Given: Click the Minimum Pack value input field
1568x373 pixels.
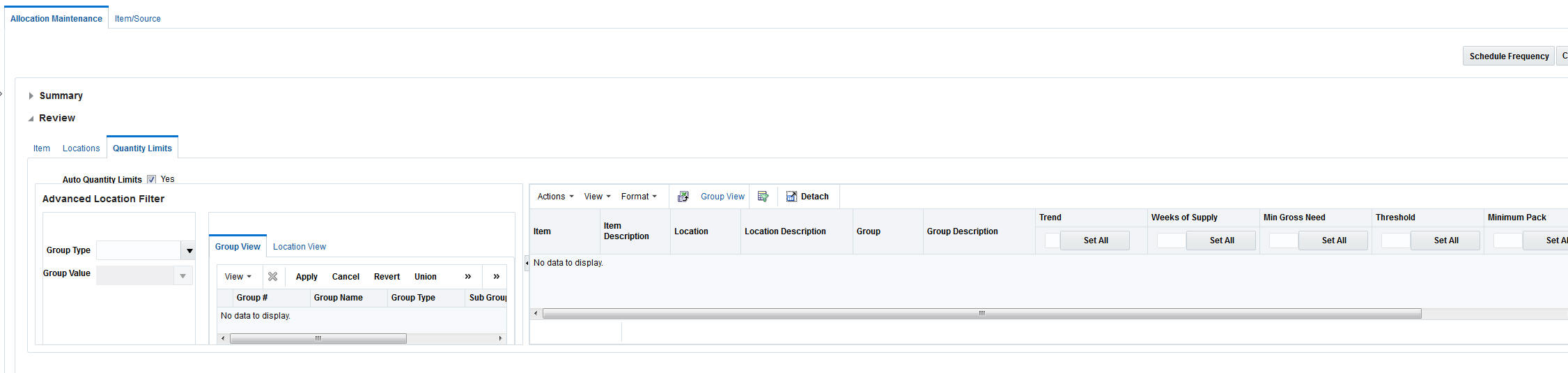Looking at the screenshot, I should tap(1508, 241).
